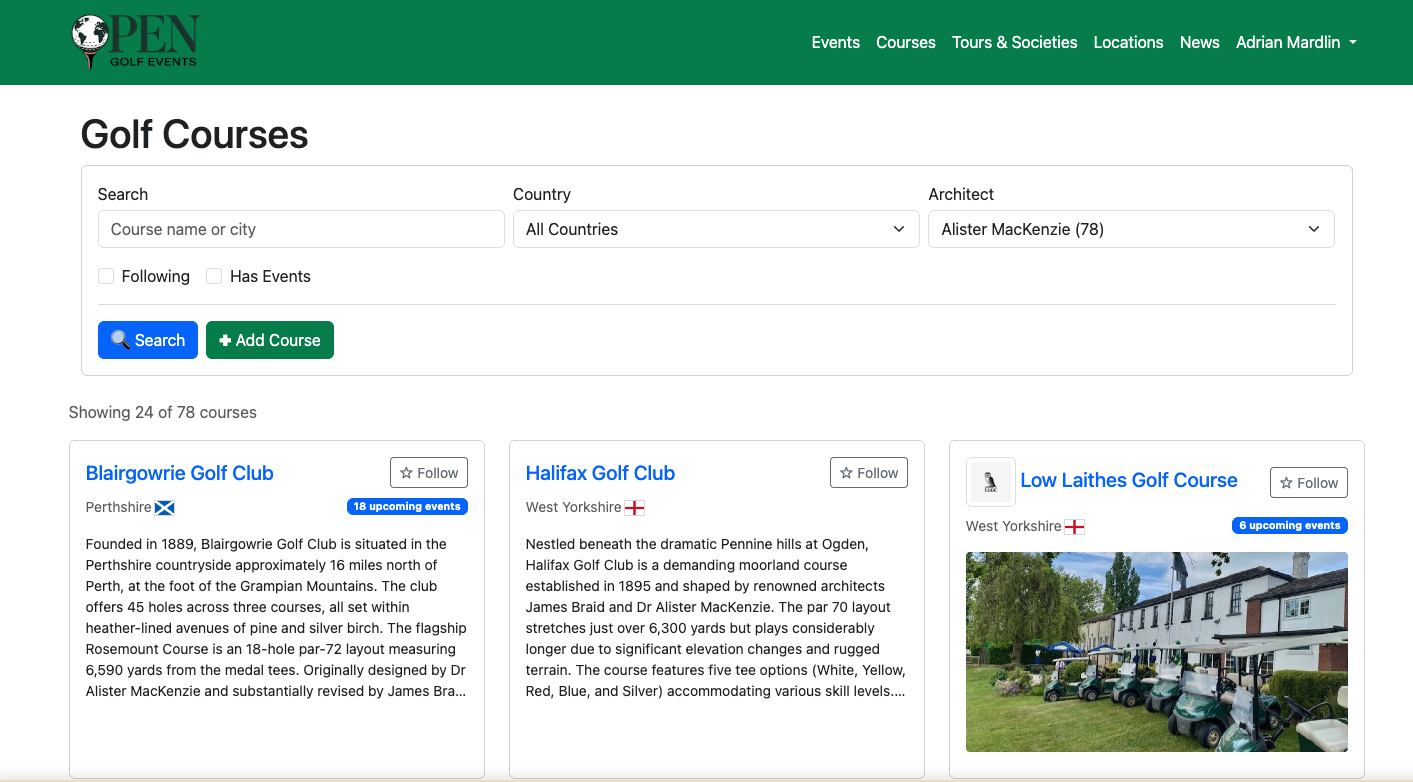
Task: Click the green Add Course button
Action: [269, 340]
